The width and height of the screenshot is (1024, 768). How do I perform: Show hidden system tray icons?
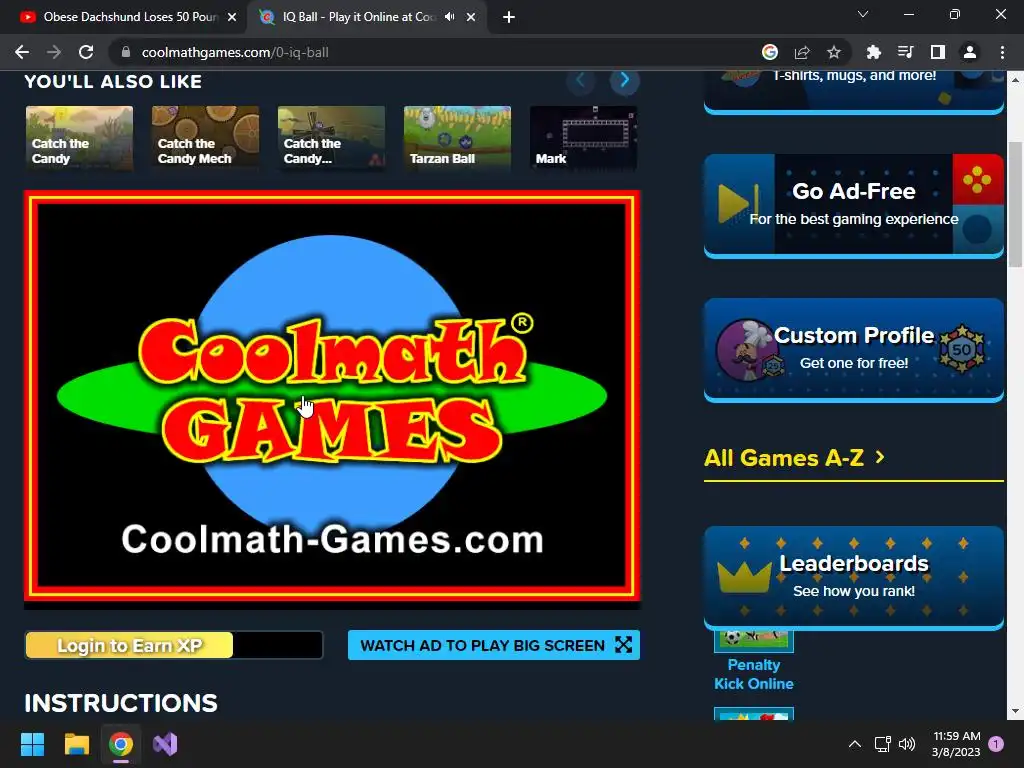click(x=854, y=744)
